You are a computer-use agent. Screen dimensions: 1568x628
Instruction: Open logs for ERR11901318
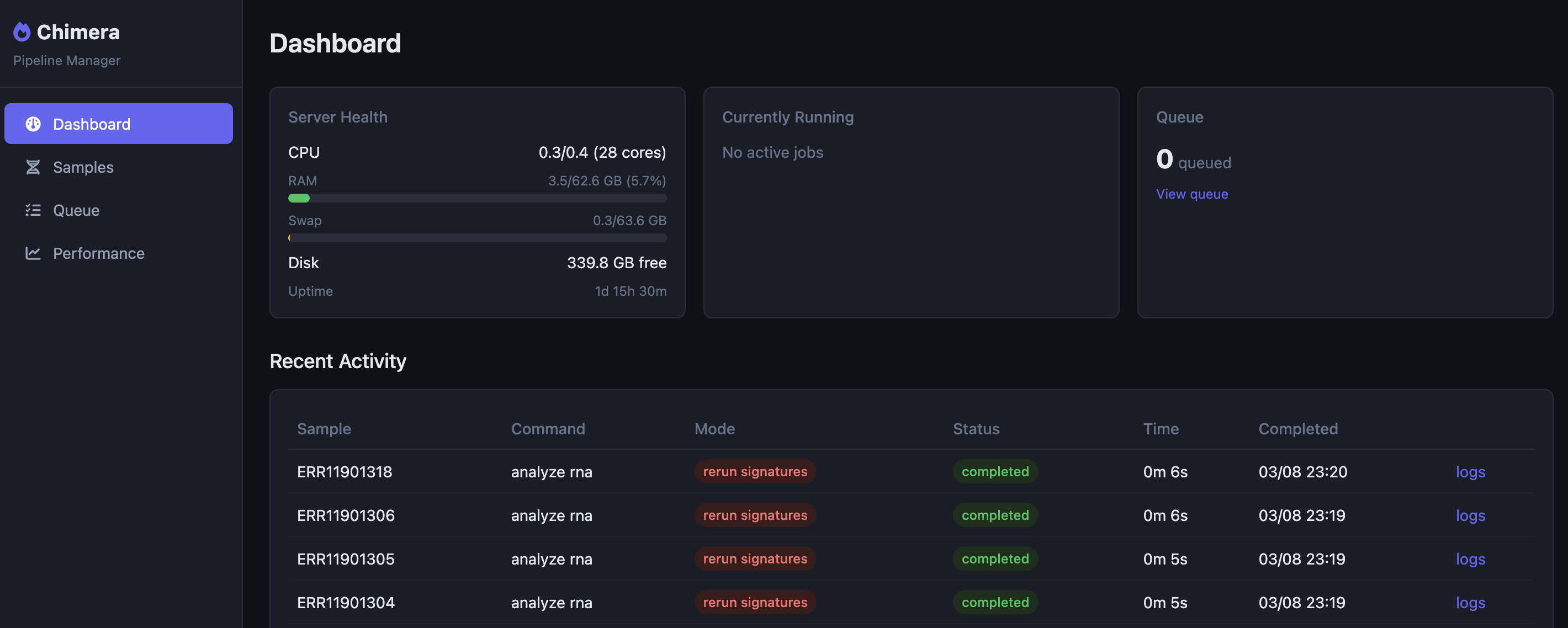[1470, 472]
